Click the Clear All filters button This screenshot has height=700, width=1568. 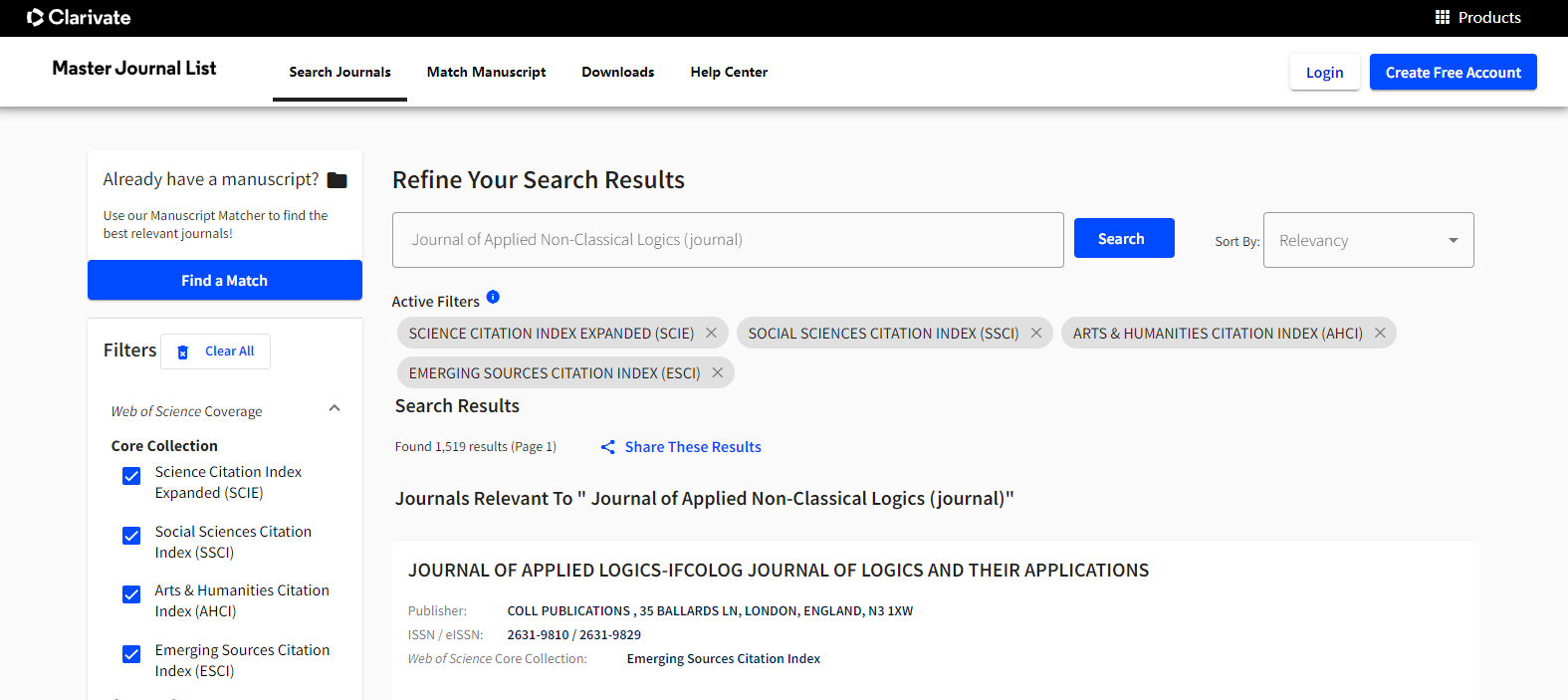tap(215, 351)
